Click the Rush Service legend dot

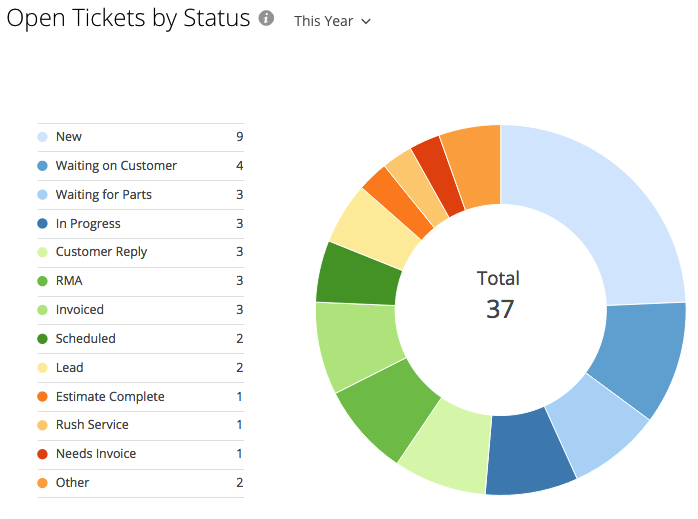tap(42, 425)
